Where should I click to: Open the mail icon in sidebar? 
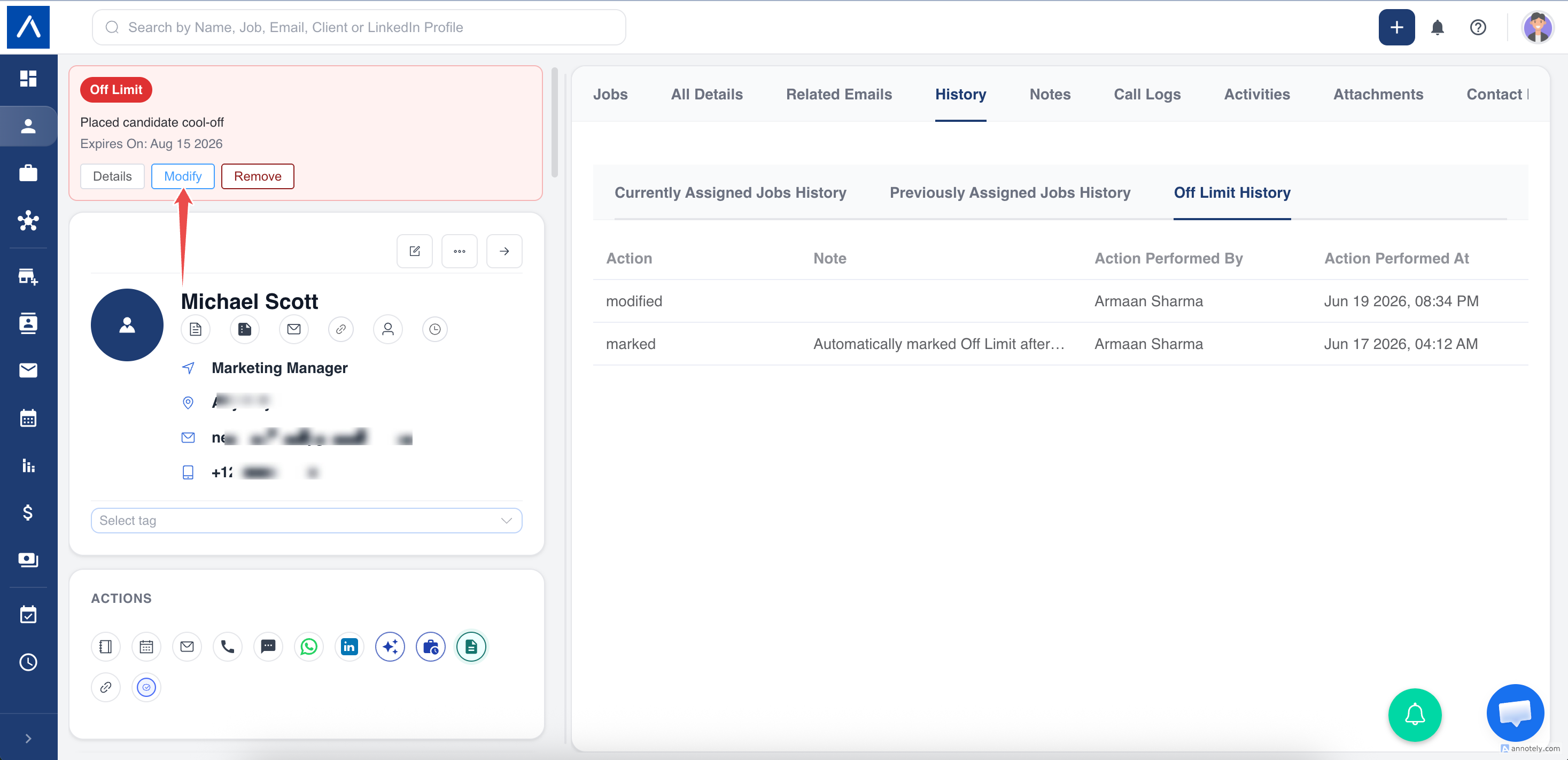(x=28, y=370)
